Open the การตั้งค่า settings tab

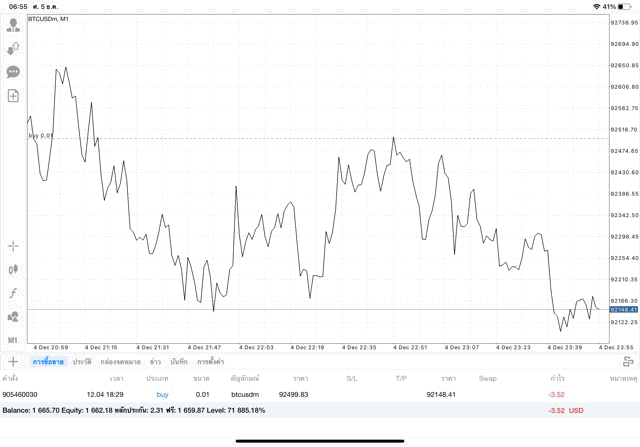pyautogui.click(x=210, y=362)
